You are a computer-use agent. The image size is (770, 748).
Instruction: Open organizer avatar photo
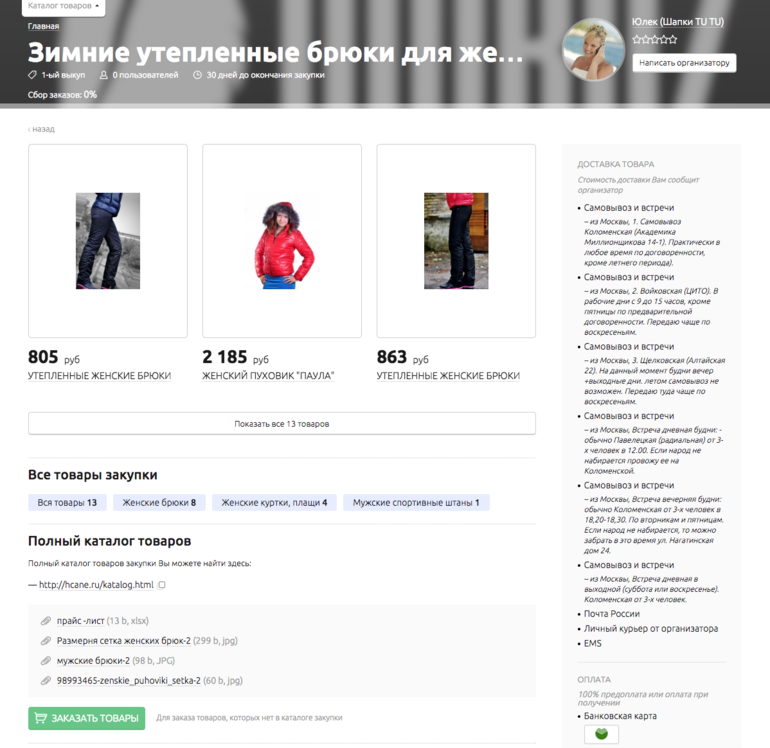[593, 50]
